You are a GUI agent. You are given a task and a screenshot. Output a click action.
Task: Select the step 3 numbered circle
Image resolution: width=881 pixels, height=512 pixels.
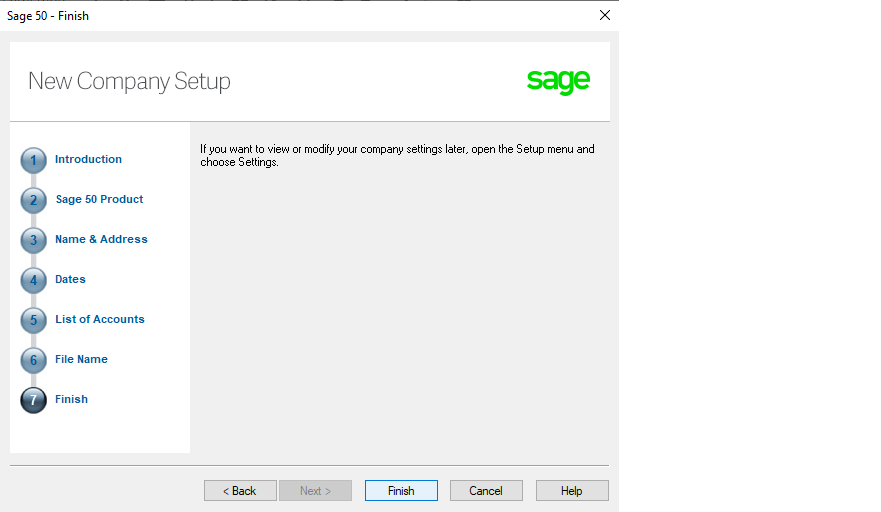[33, 241]
